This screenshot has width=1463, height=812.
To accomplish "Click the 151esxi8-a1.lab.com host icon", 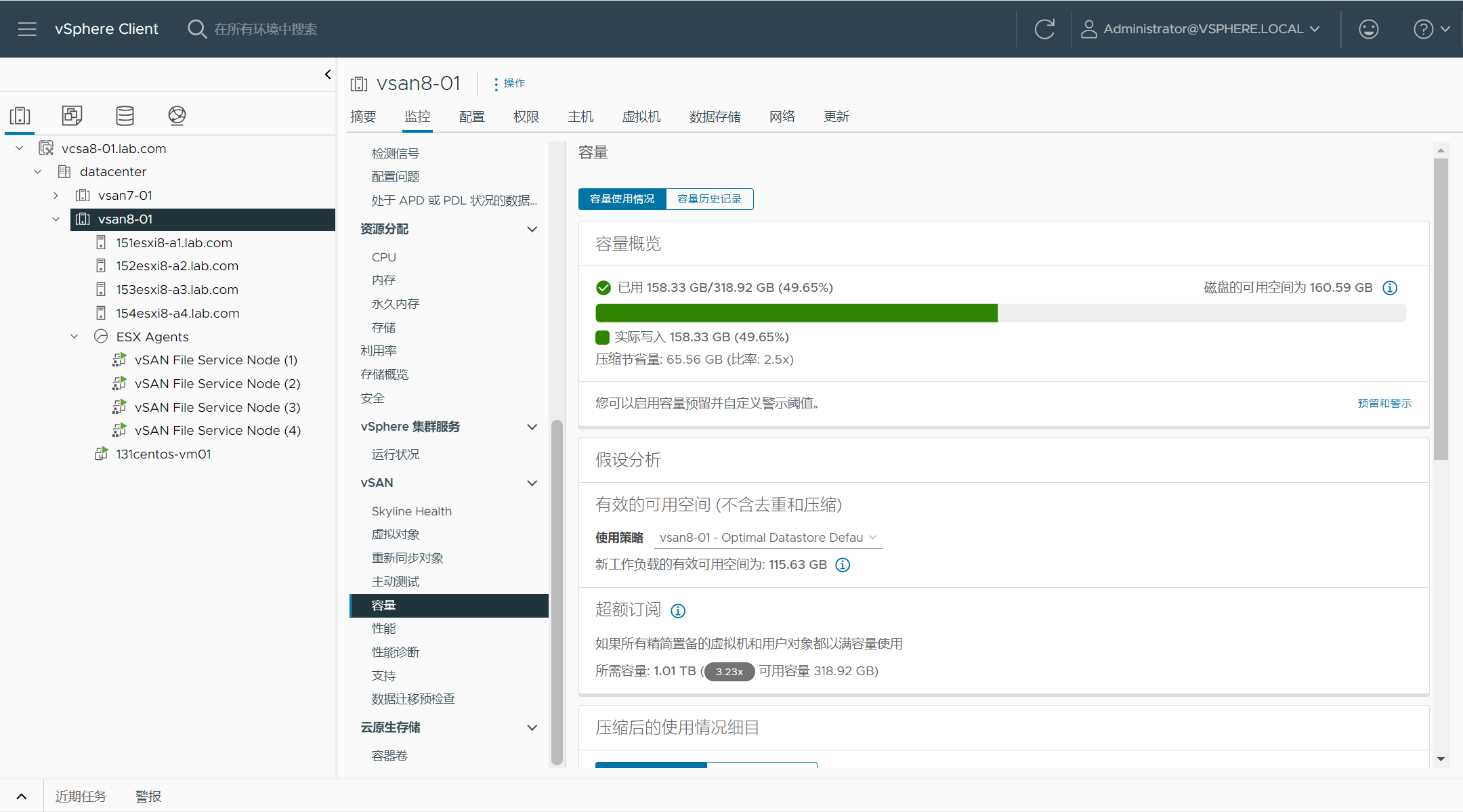I will [x=101, y=242].
